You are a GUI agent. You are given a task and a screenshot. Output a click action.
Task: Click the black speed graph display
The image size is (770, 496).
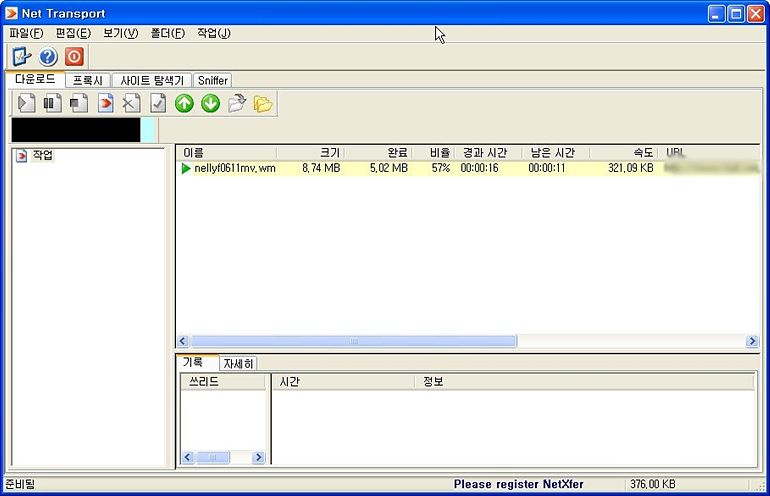point(76,130)
